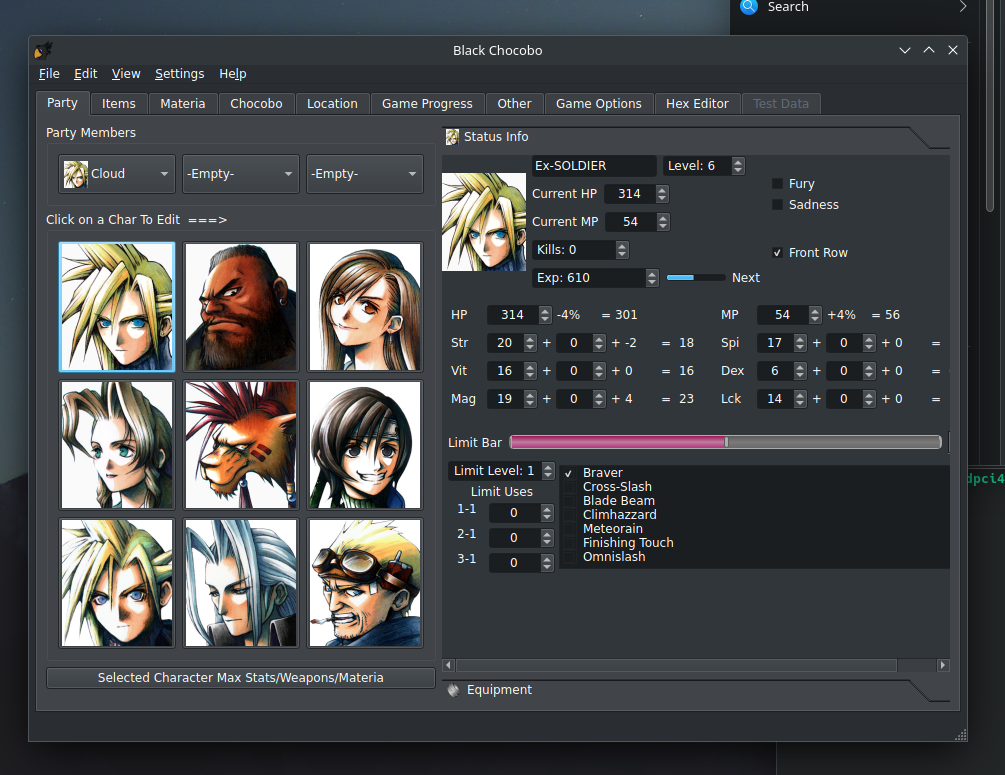Increase Level spinner with up arrow
This screenshot has height=775, width=1005.
point(738,162)
